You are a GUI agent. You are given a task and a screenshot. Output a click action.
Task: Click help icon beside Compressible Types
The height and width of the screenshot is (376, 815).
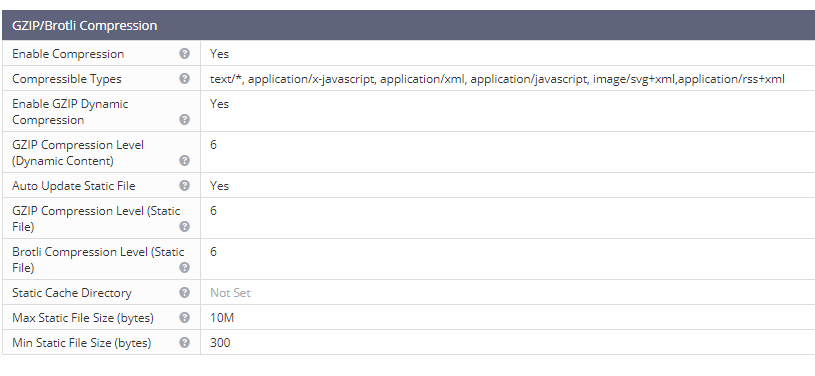(185, 79)
